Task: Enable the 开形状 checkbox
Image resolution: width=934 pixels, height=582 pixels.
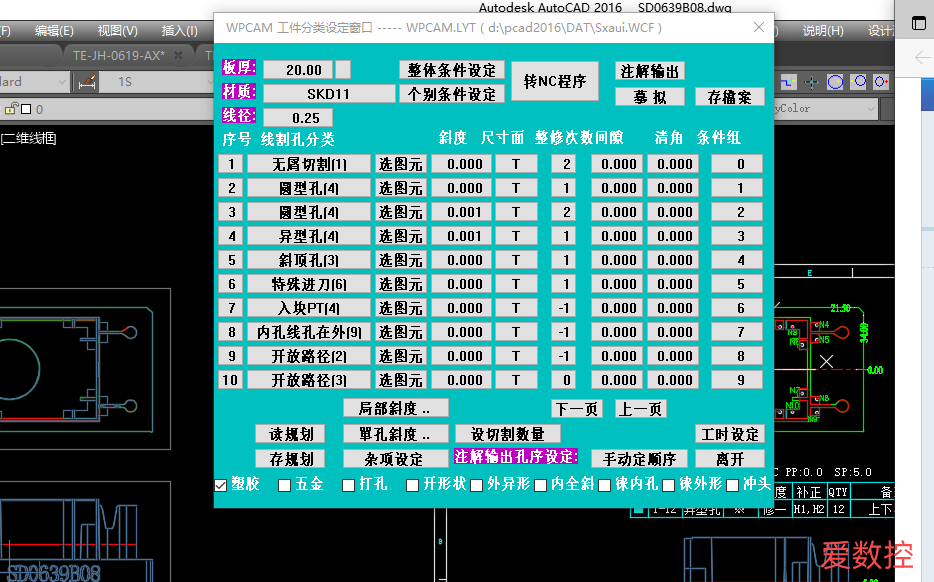Action: click(x=412, y=485)
